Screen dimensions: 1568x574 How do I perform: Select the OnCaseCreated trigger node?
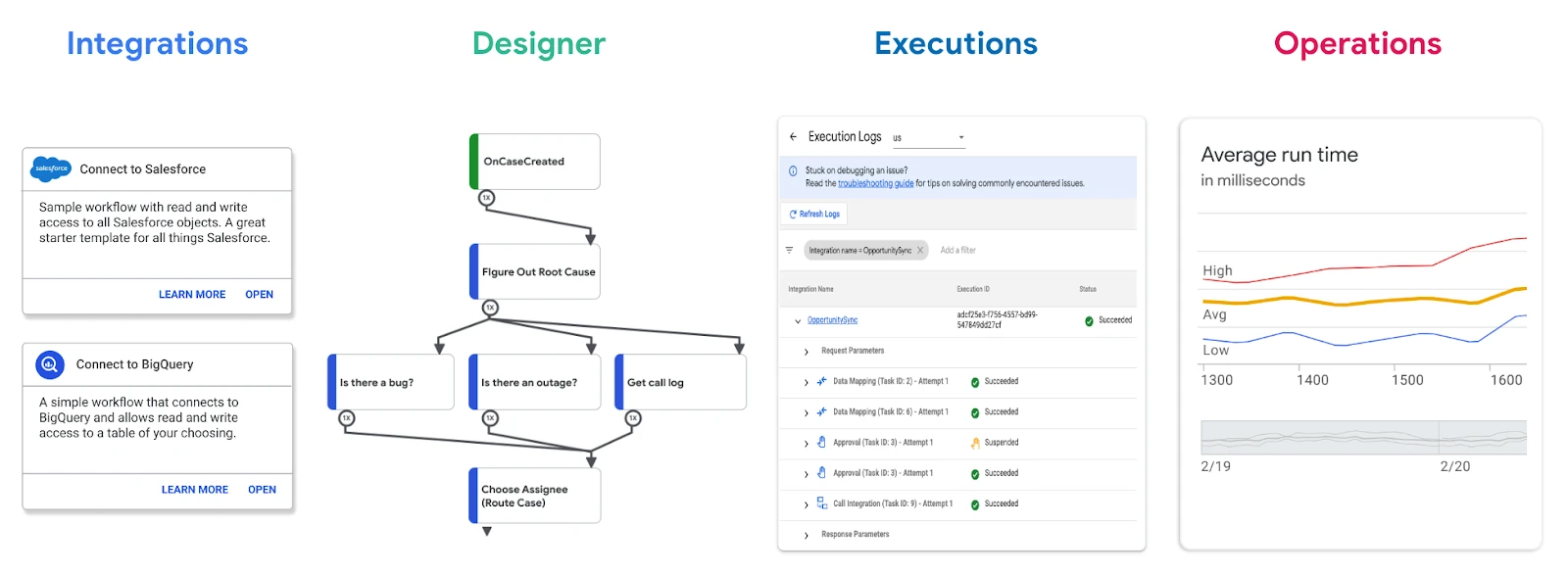[x=535, y=162]
